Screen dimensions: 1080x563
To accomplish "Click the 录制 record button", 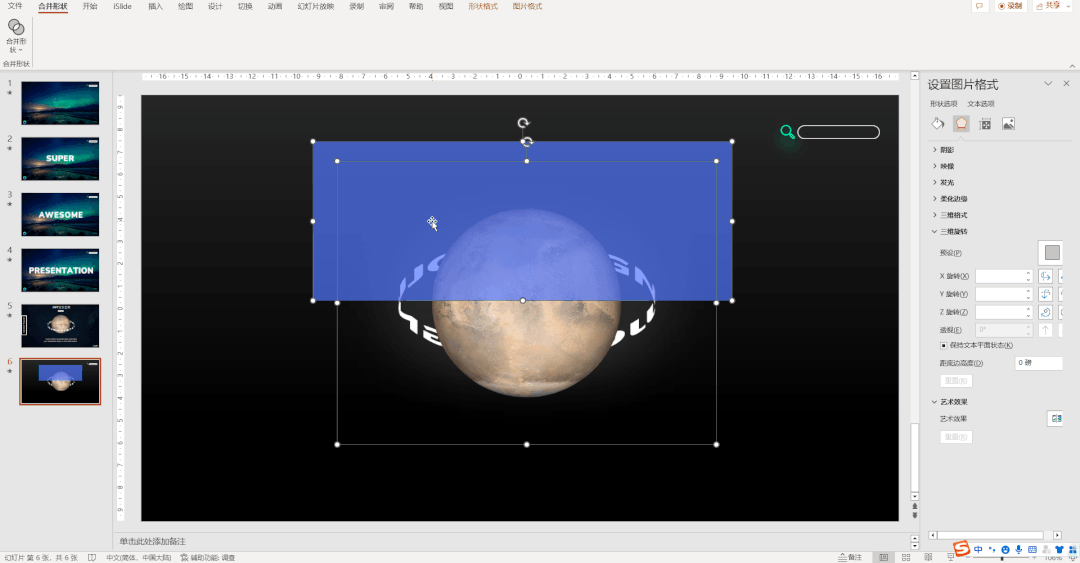I will [1010, 6].
